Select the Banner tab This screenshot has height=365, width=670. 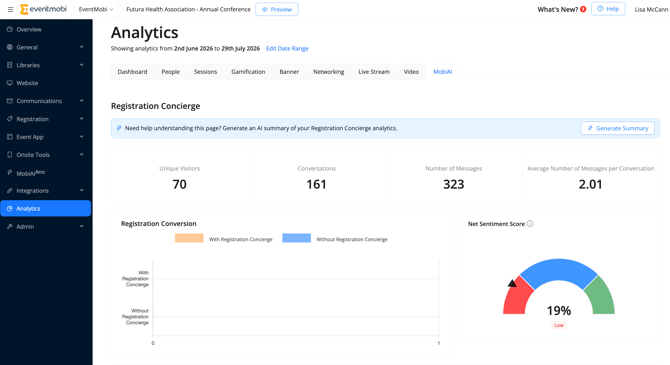tap(289, 72)
